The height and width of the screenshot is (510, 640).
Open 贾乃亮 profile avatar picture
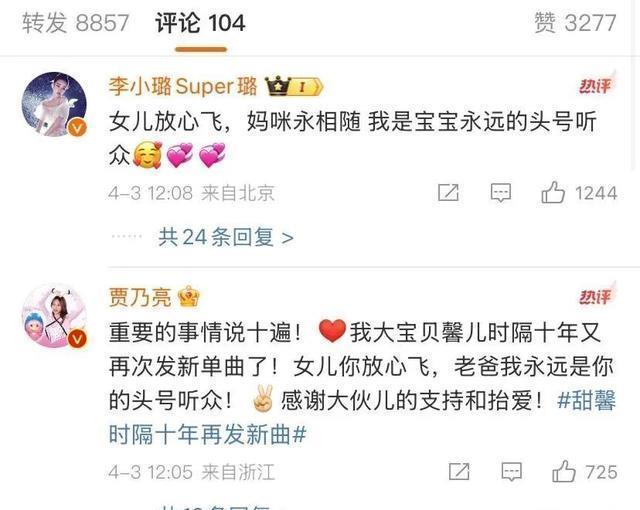click(x=54, y=317)
